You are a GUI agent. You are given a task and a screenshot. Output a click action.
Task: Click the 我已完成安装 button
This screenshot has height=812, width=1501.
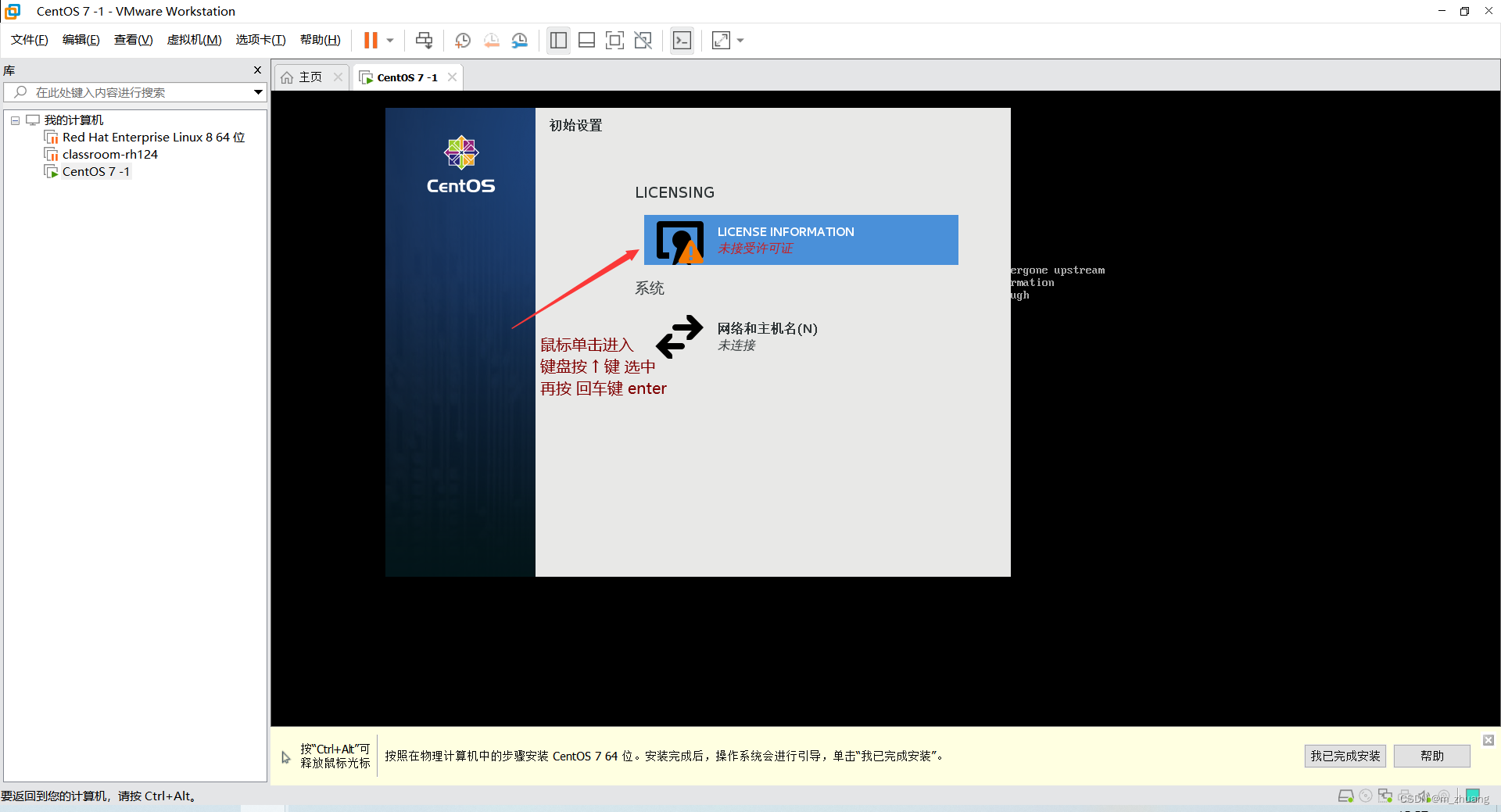(x=1345, y=756)
